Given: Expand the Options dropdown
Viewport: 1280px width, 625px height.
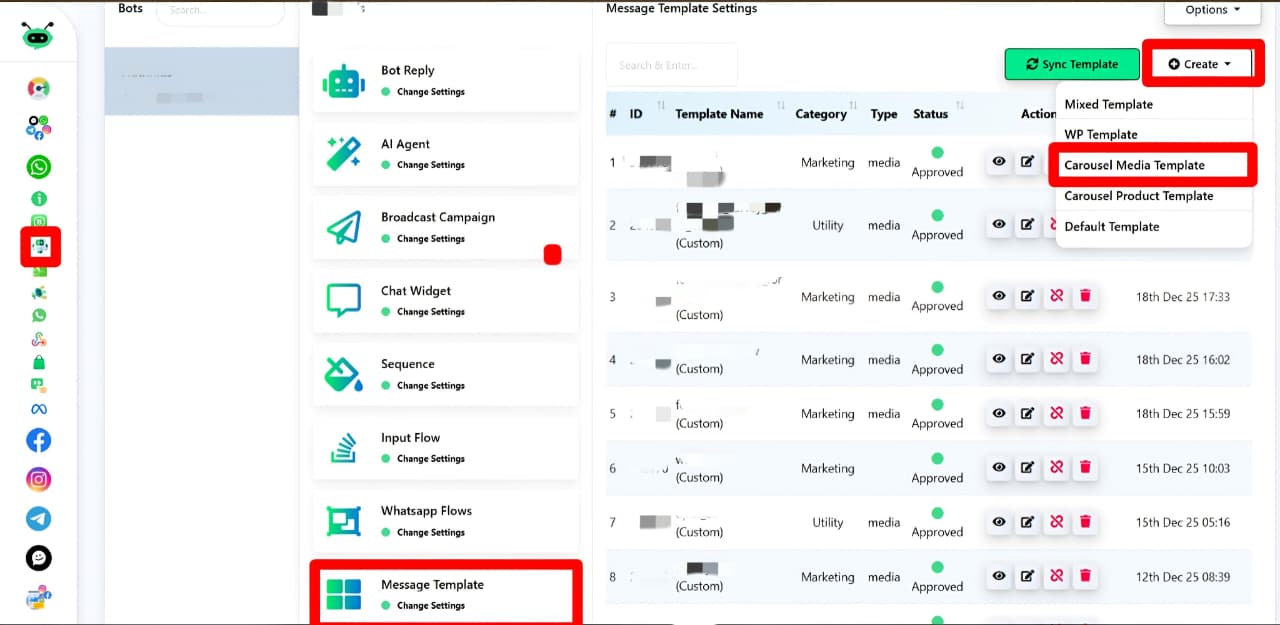Looking at the screenshot, I should tap(1212, 10).
